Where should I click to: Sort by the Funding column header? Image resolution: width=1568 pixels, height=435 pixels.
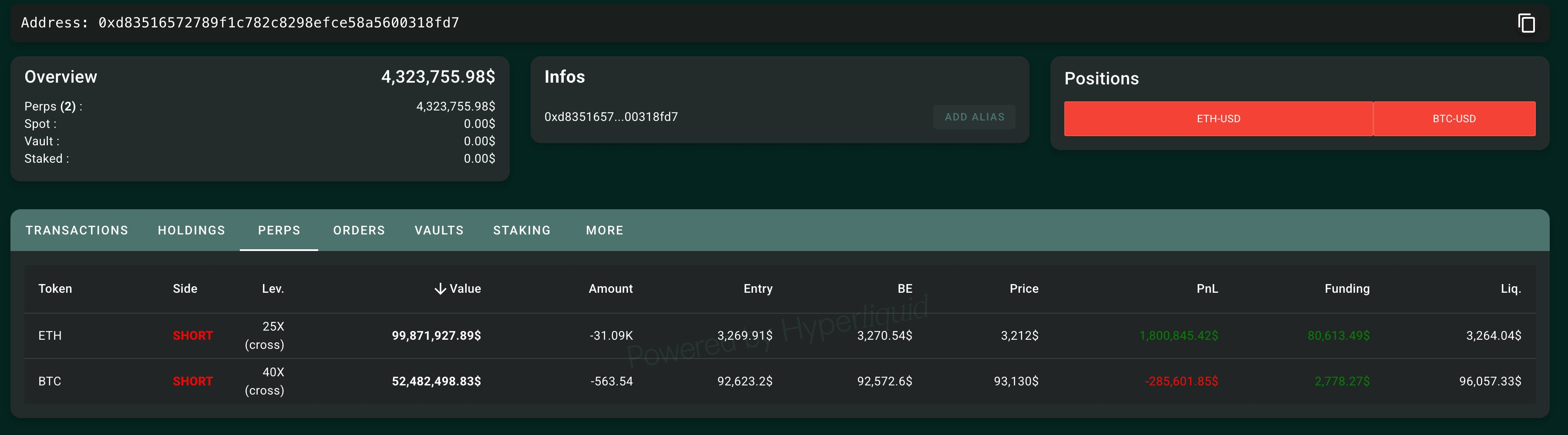1346,289
